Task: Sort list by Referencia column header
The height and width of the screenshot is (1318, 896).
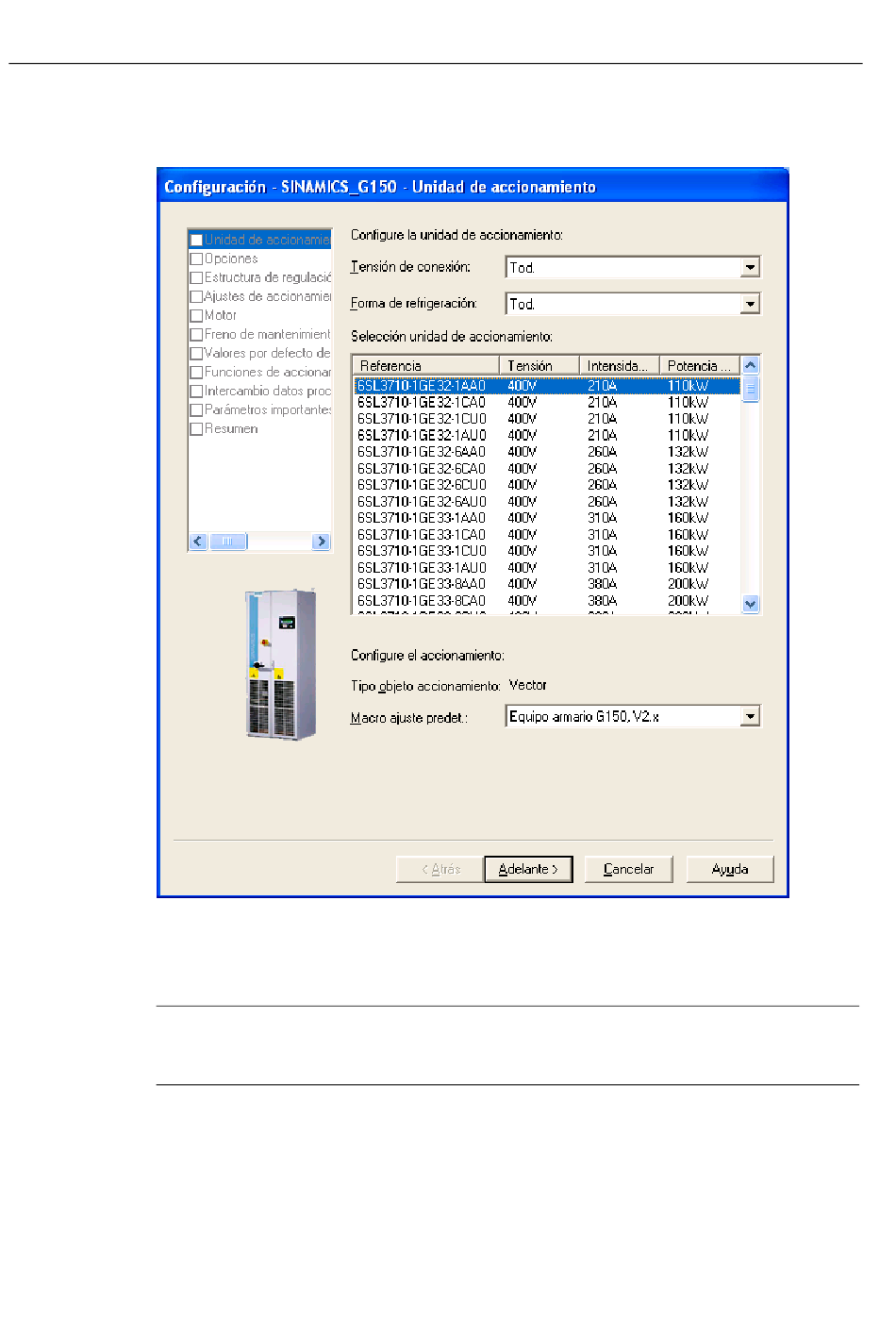Action: (x=425, y=365)
